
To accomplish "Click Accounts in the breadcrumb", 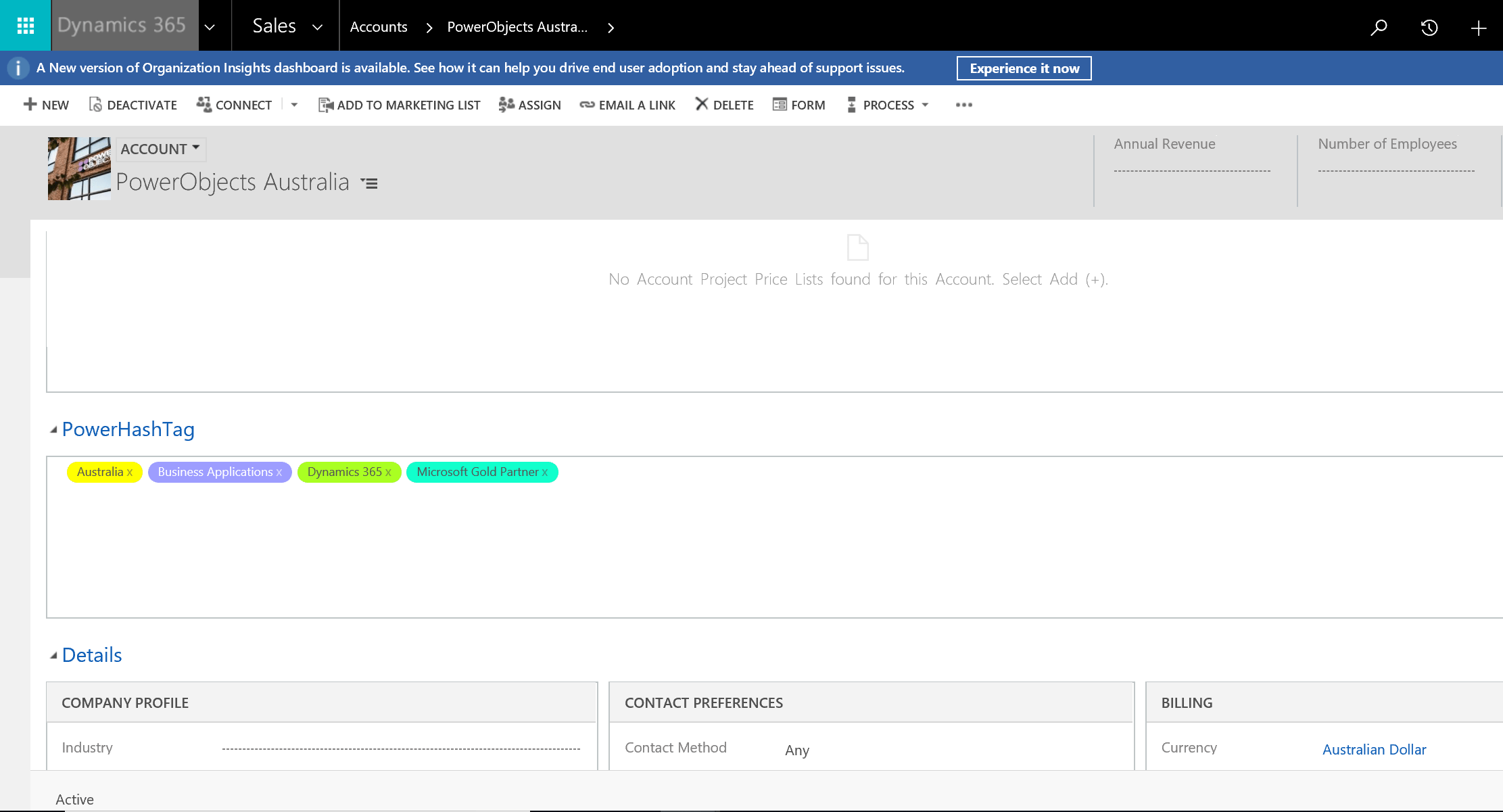I will (379, 27).
